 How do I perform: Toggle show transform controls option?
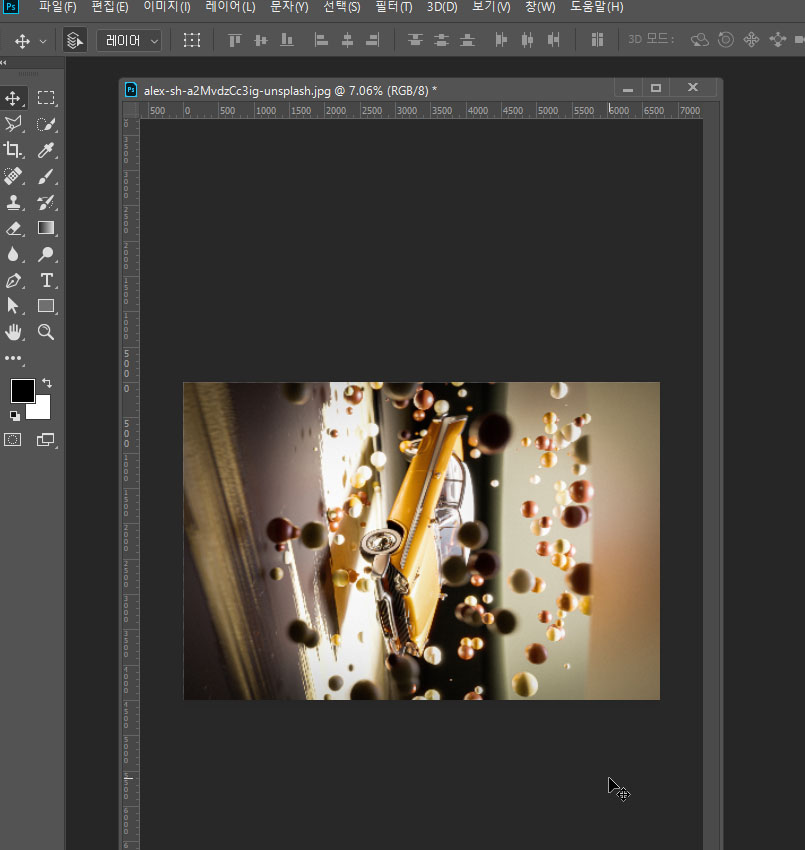(192, 40)
